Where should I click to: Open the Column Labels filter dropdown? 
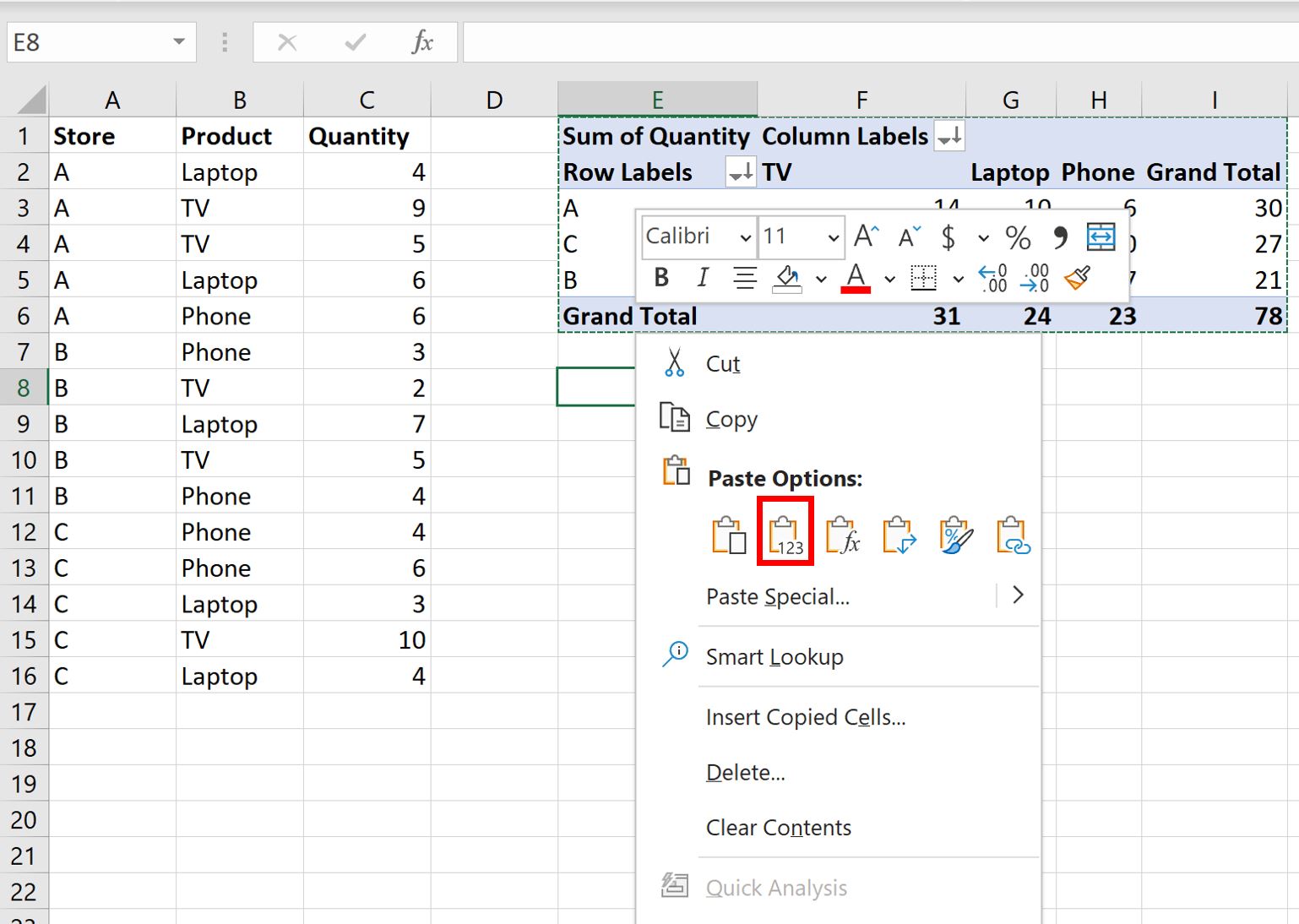(949, 136)
